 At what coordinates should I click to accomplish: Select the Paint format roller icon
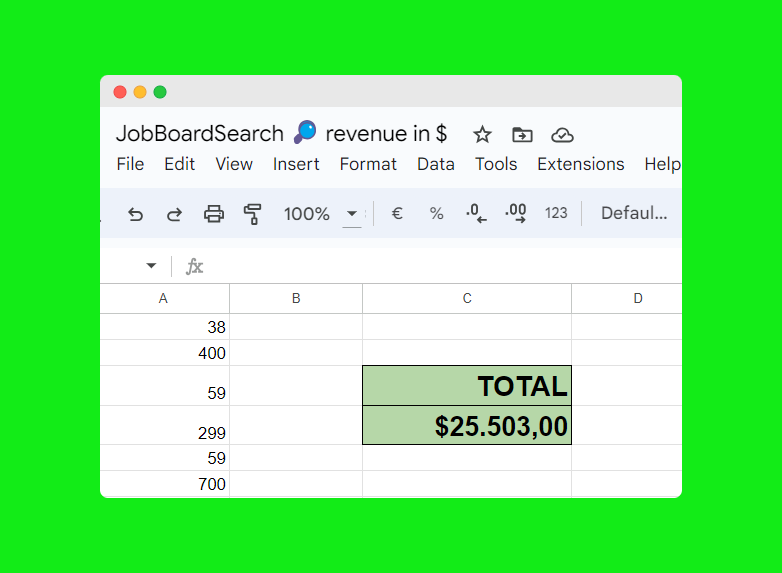pyautogui.click(x=252, y=214)
